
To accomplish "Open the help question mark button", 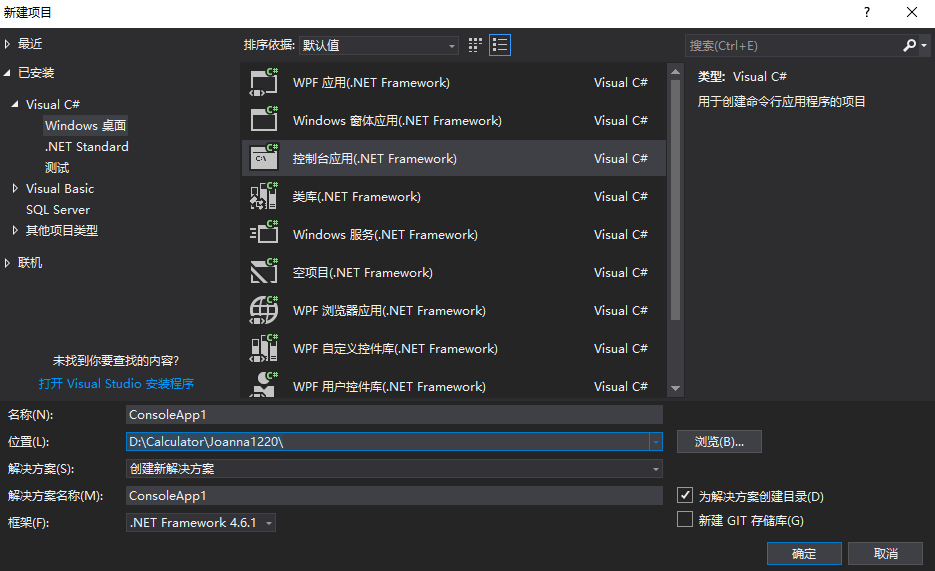I will 866,12.
